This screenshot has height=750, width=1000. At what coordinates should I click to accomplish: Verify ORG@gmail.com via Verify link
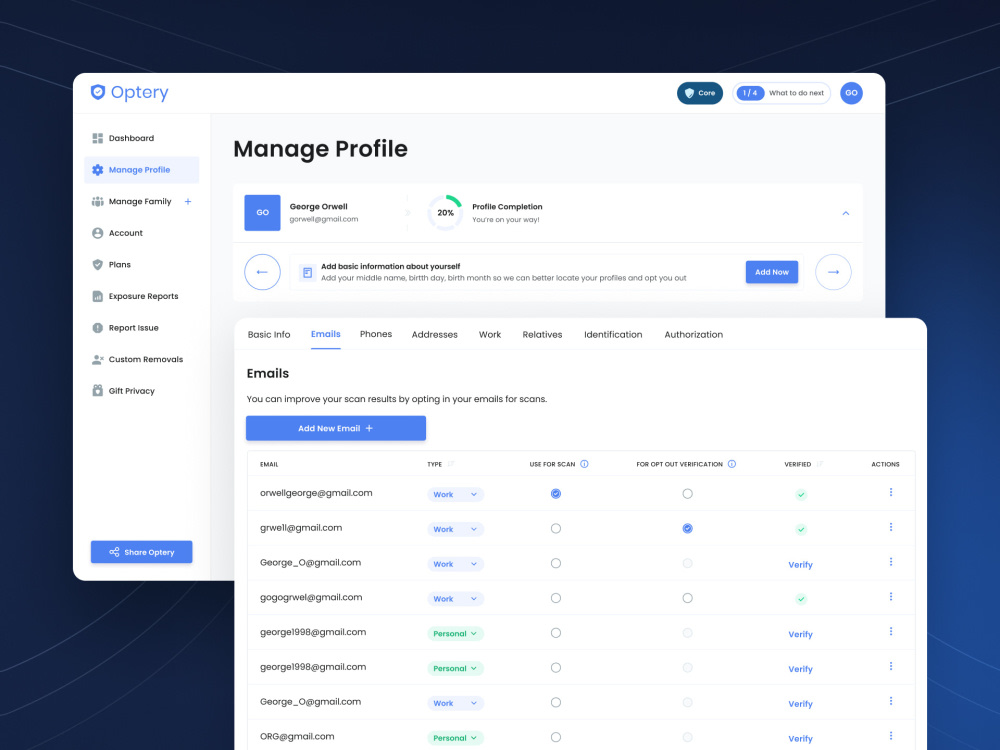point(800,739)
